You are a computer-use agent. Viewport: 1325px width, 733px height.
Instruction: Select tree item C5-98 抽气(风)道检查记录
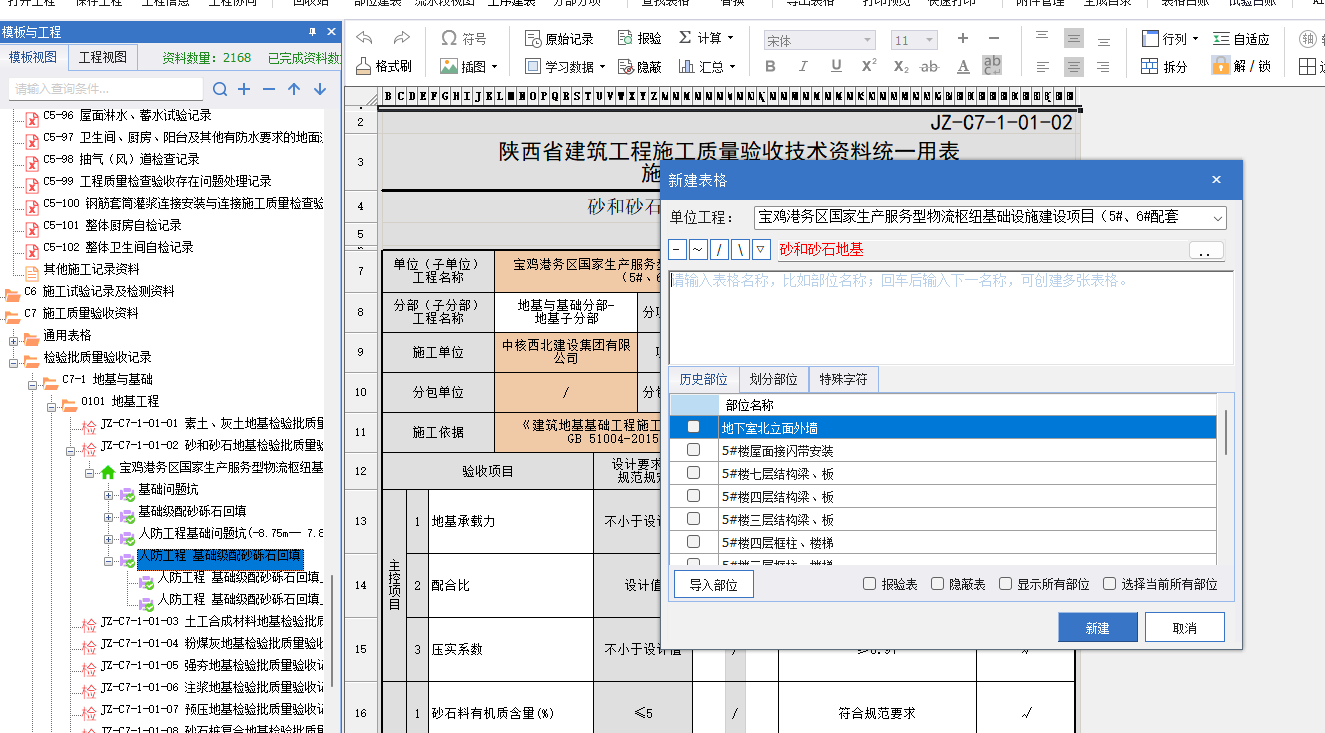click(121, 159)
